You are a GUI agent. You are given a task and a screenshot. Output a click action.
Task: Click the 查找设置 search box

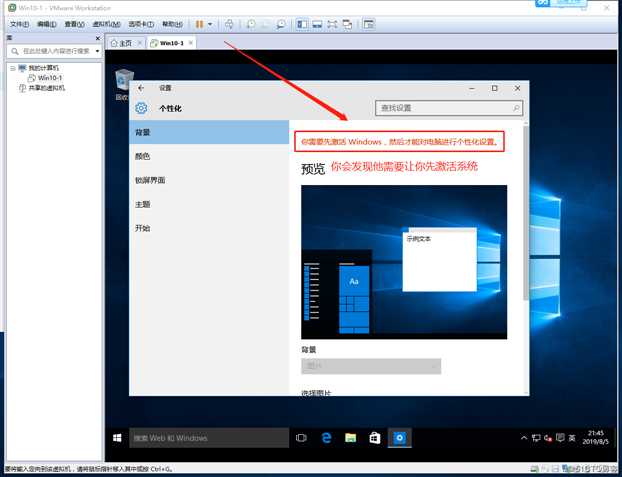click(449, 108)
